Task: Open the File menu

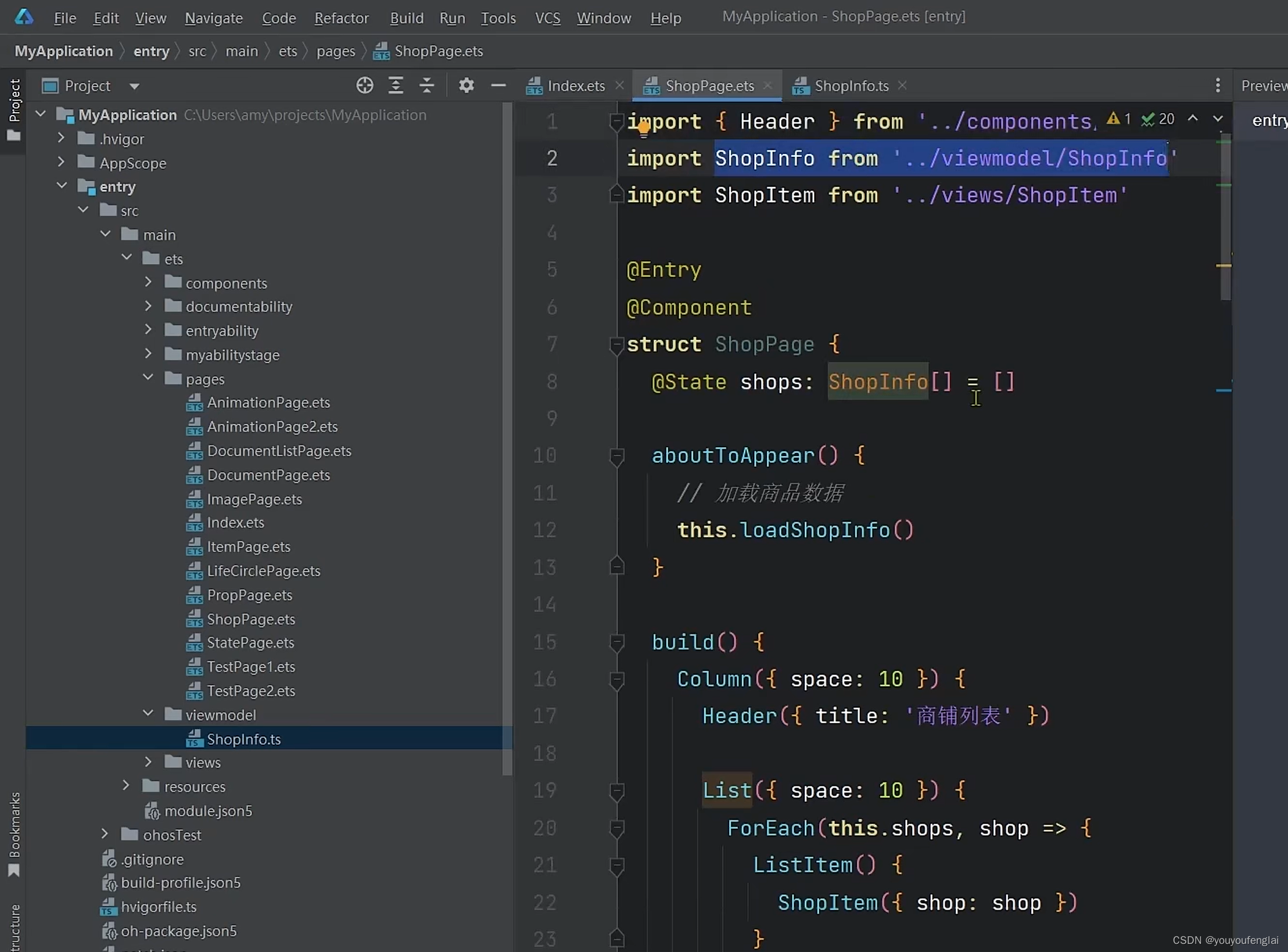Action: click(65, 18)
